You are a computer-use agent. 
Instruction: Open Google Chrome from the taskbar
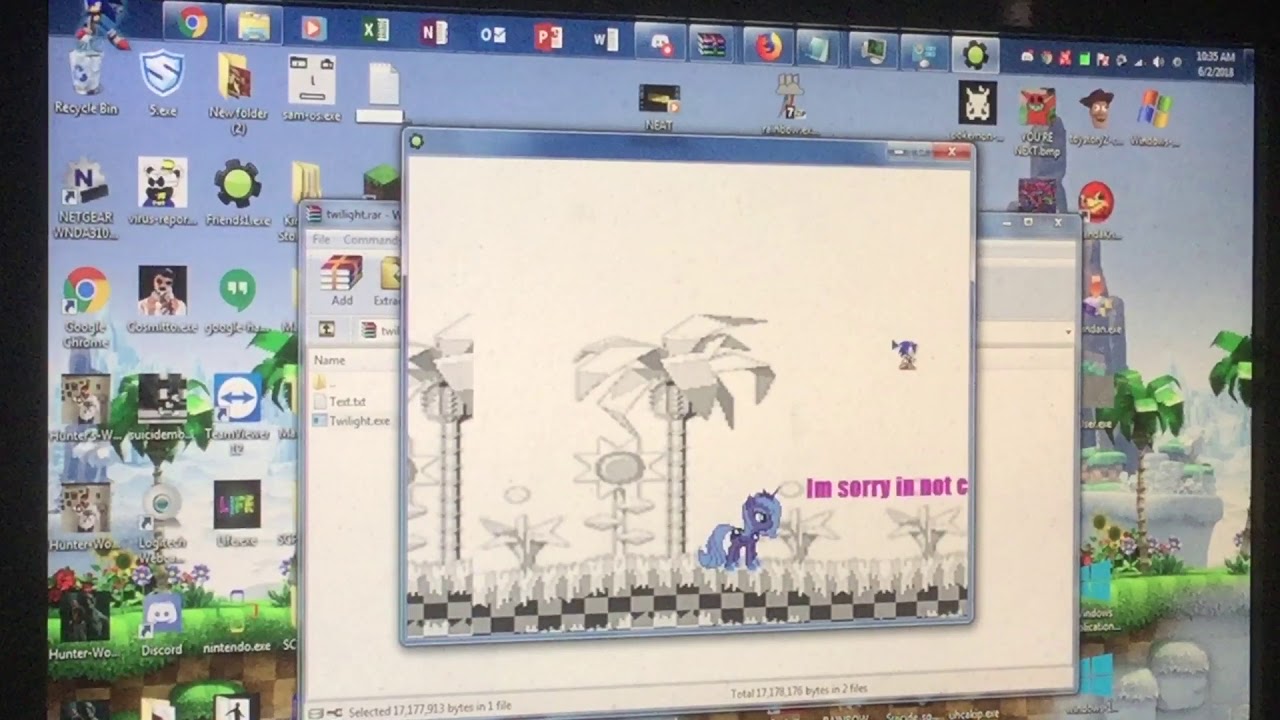point(192,22)
